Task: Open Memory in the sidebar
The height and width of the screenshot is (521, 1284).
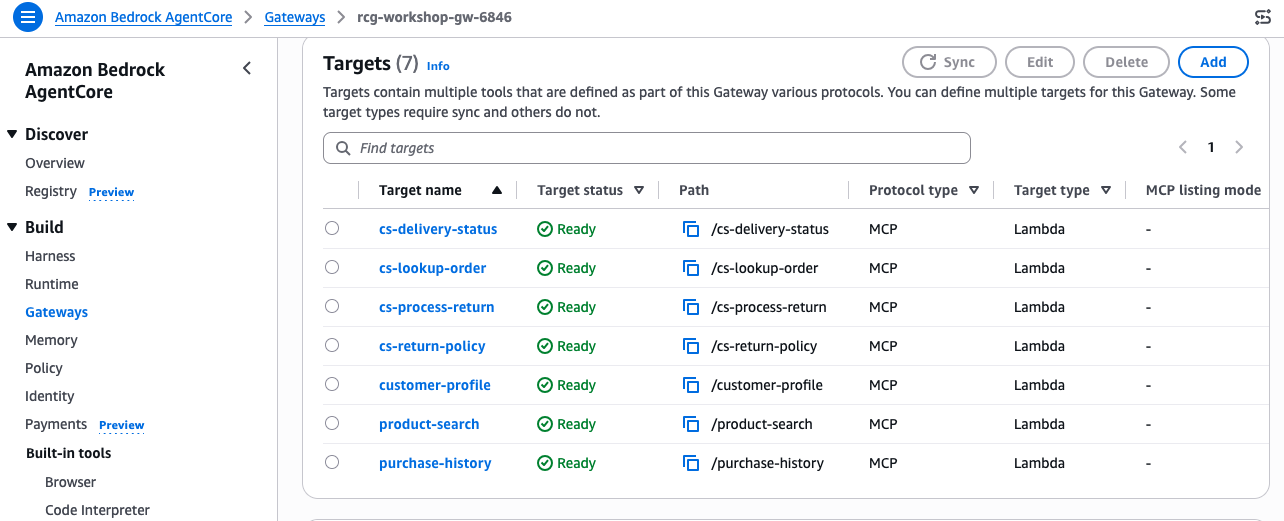Action: (51, 340)
